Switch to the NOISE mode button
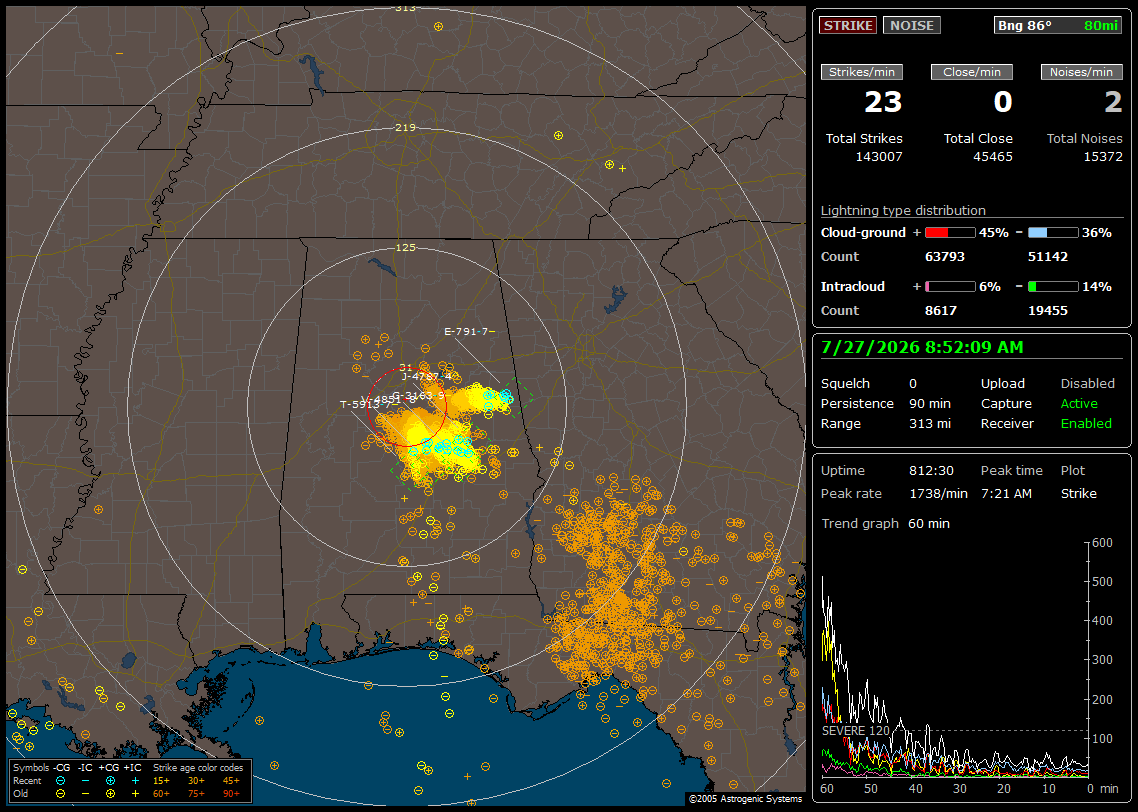 tap(912, 25)
